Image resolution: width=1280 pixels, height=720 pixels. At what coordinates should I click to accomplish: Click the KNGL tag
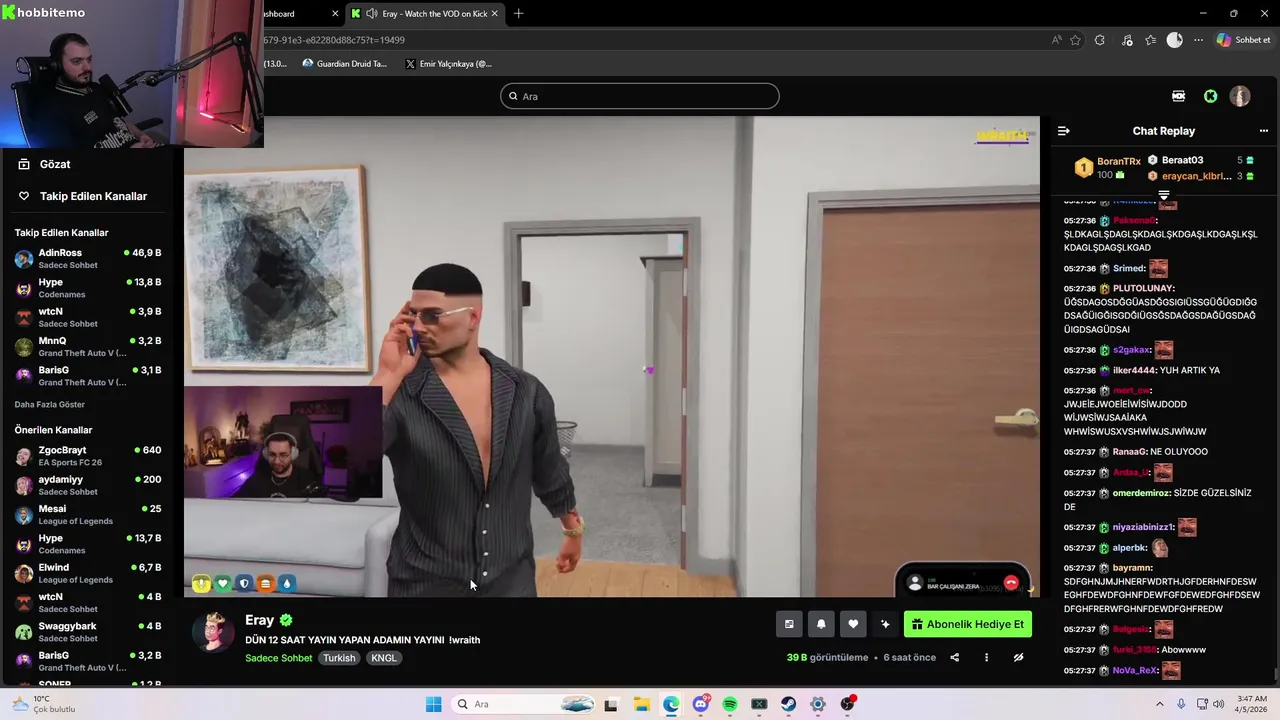(x=384, y=658)
